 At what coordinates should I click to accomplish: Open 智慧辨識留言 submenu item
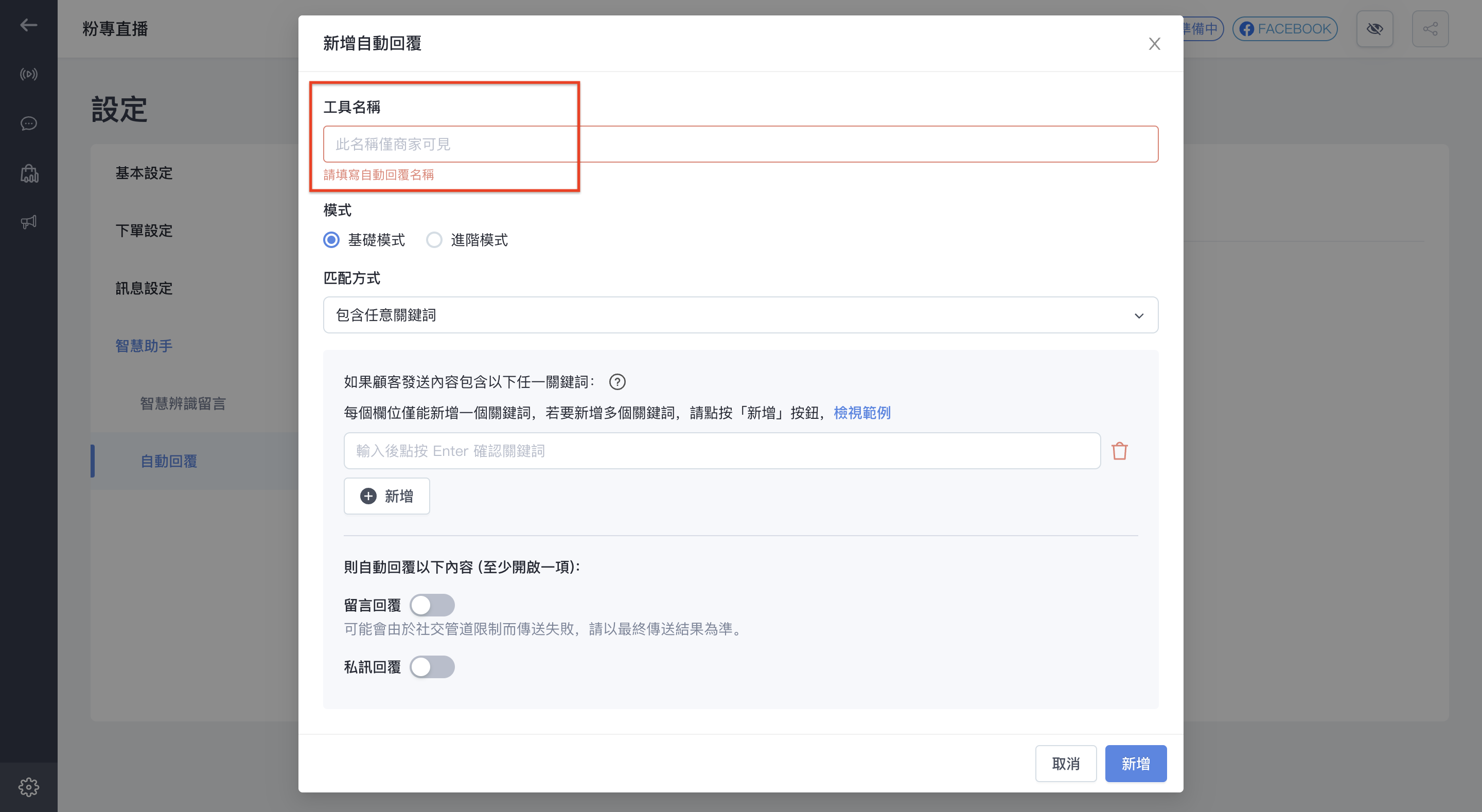pyautogui.click(x=183, y=403)
